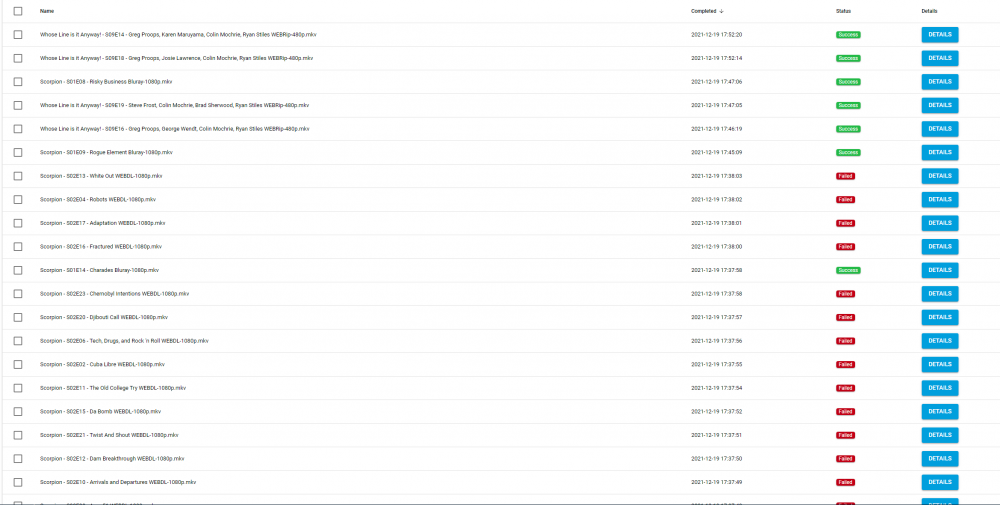The width and height of the screenshot is (1000, 505).
Task: Select checkbox for Scorpion S01E09 Rogue Element
Action: (17, 152)
